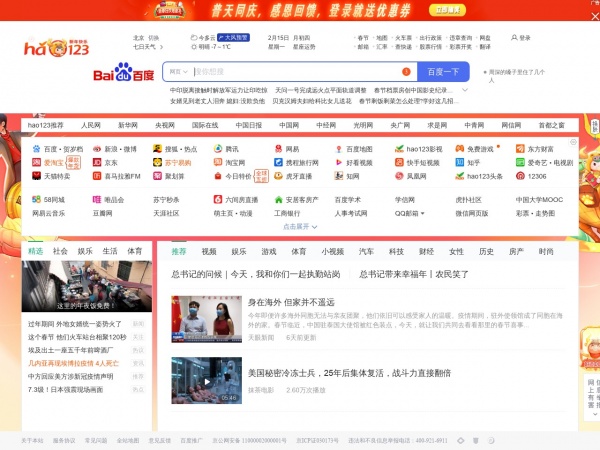The width and height of the screenshot is (600, 450).
Task: Click the 天猫特卖 cat icon
Action: point(36,176)
